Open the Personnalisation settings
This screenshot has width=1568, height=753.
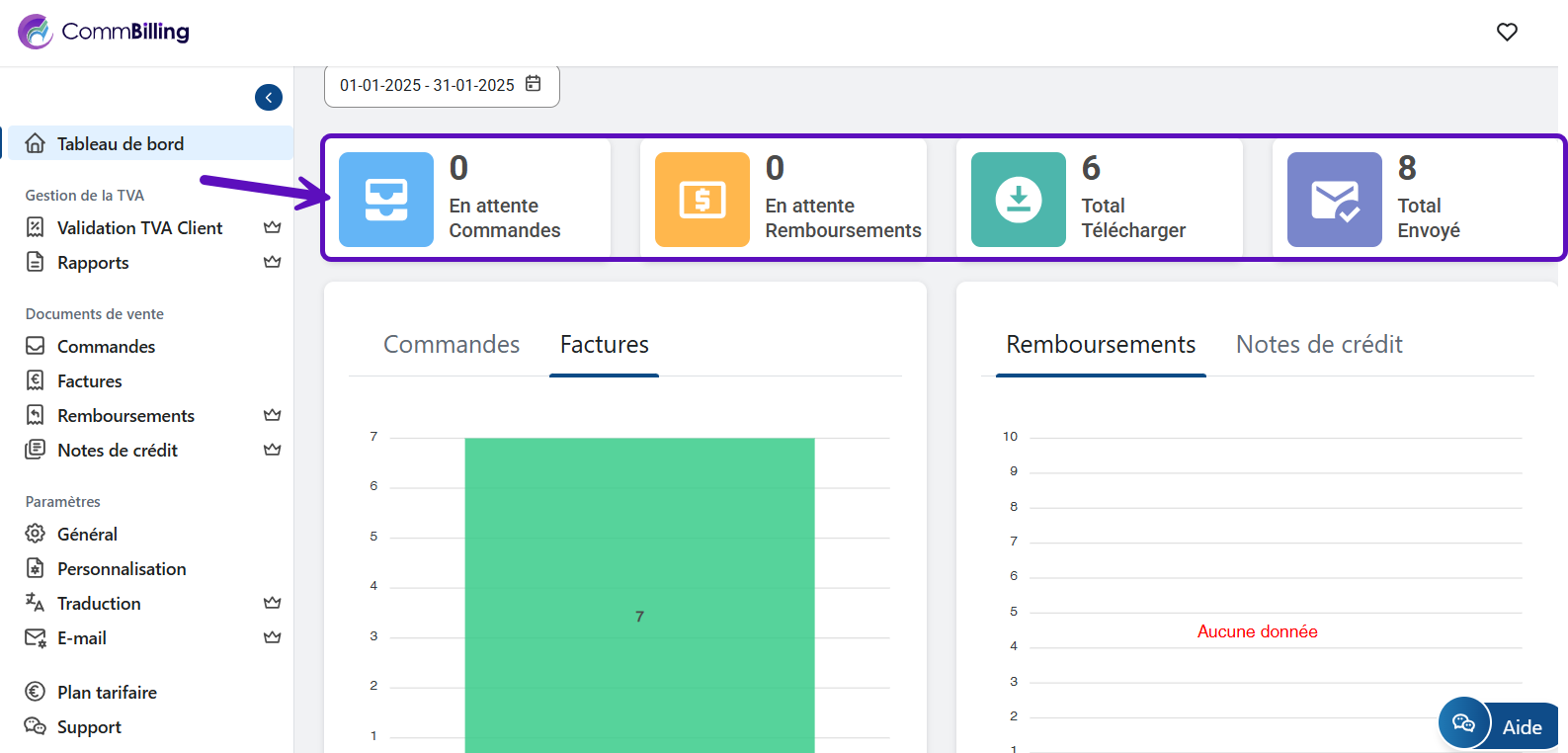tap(122, 569)
